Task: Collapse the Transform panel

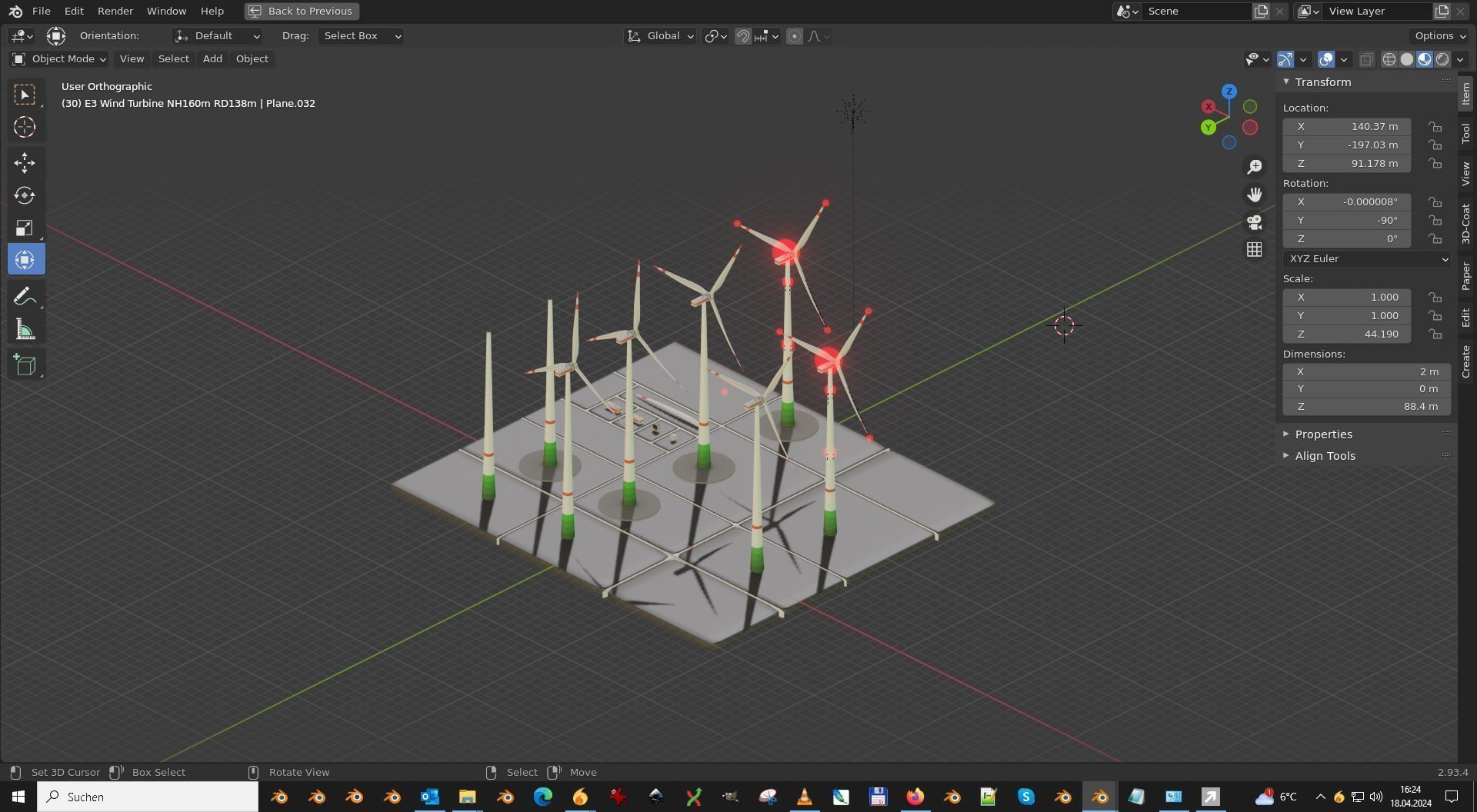Action: point(1322,82)
